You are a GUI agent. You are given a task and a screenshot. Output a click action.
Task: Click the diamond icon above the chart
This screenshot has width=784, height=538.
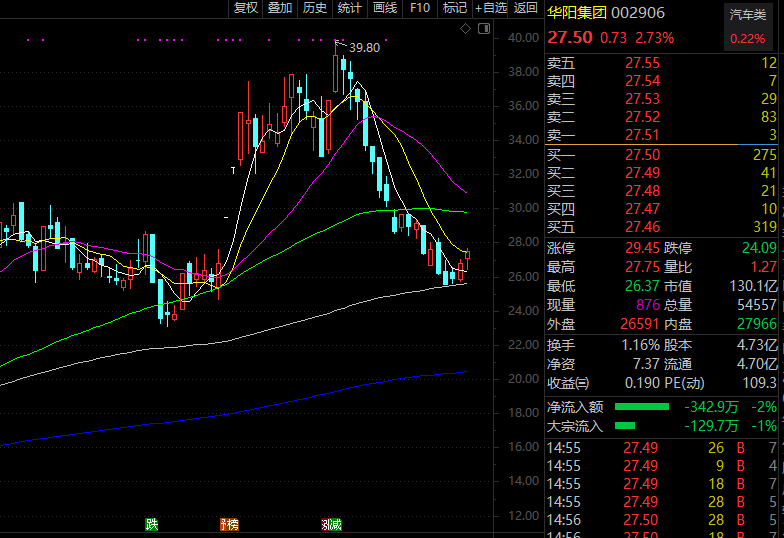click(x=466, y=29)
